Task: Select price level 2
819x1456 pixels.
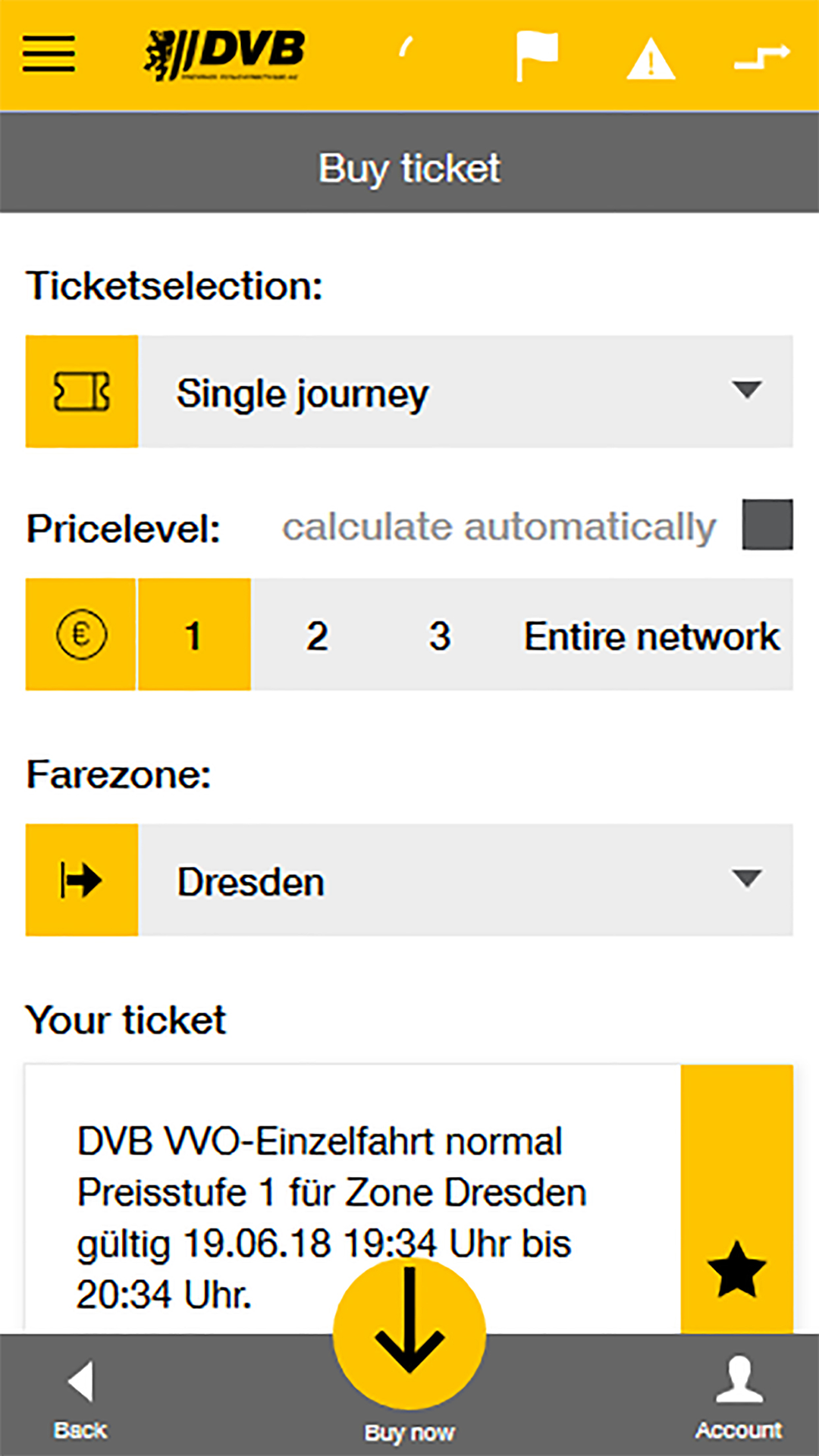Action: pos(317,635)
